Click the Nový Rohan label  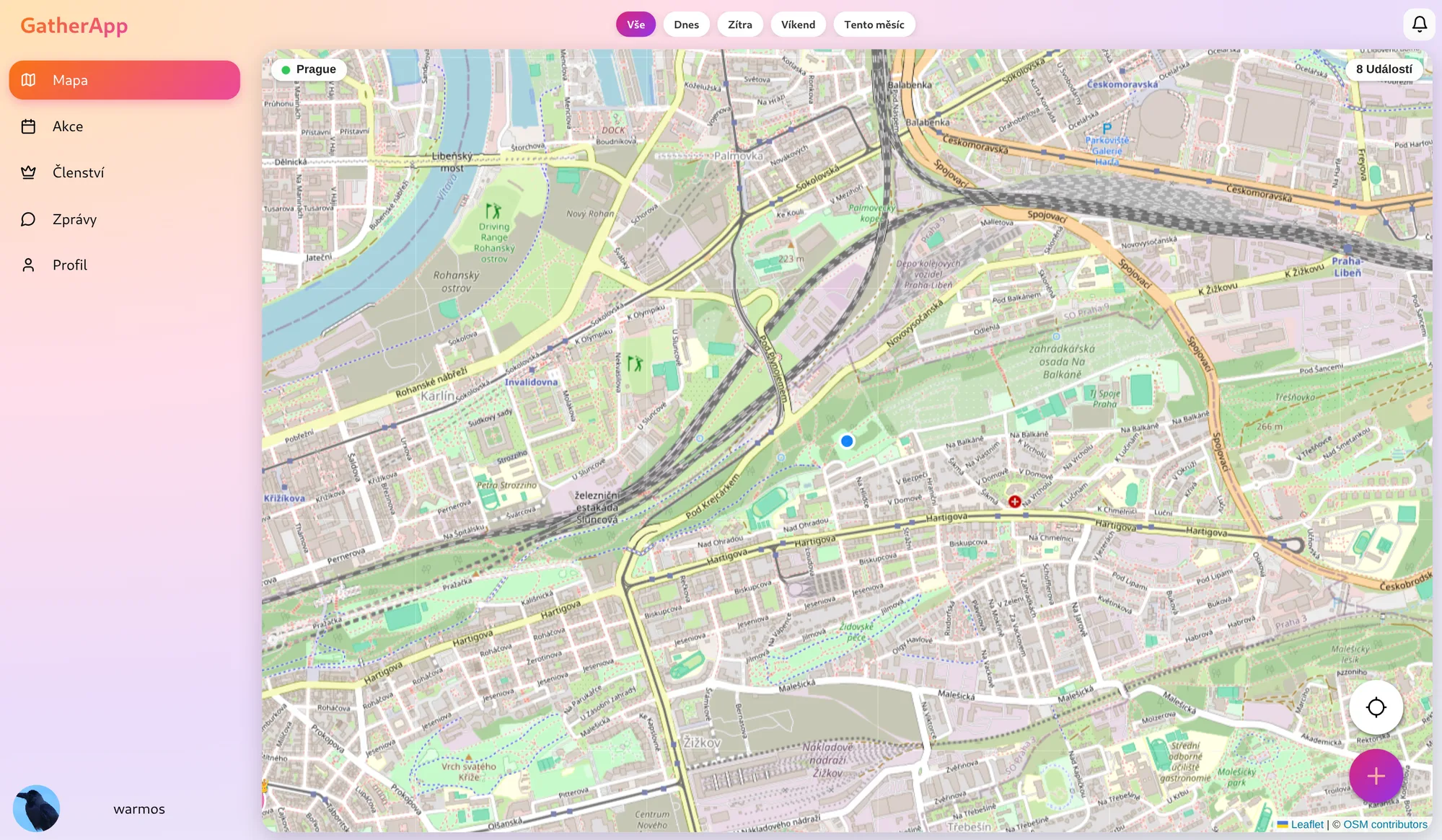pyautogui.click(x=590, y=213)
